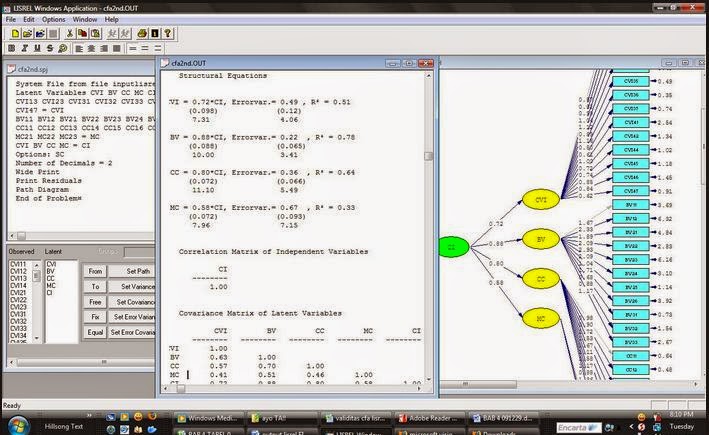Select CVI33 in Observed variables list
The image size is (709, 435).
pos(18,328)
